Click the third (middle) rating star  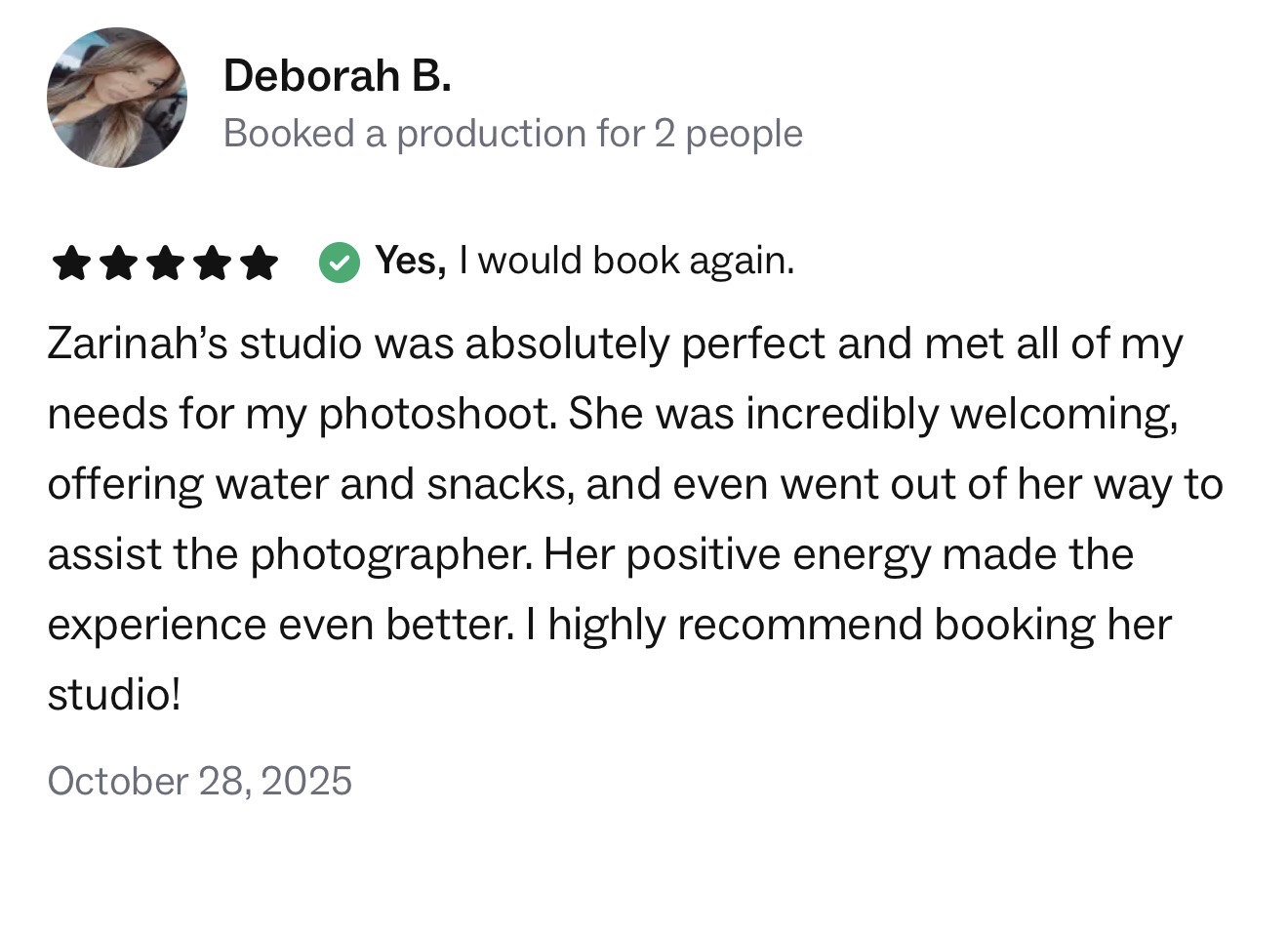click(x=165, y=263)
